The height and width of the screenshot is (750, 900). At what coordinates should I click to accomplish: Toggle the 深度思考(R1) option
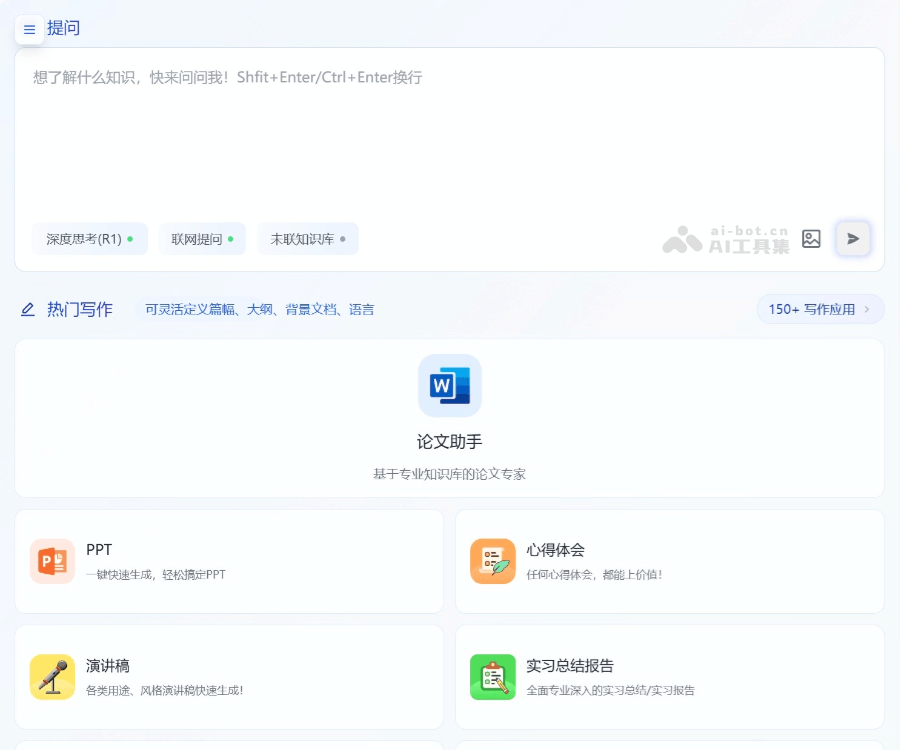[90, 239]
